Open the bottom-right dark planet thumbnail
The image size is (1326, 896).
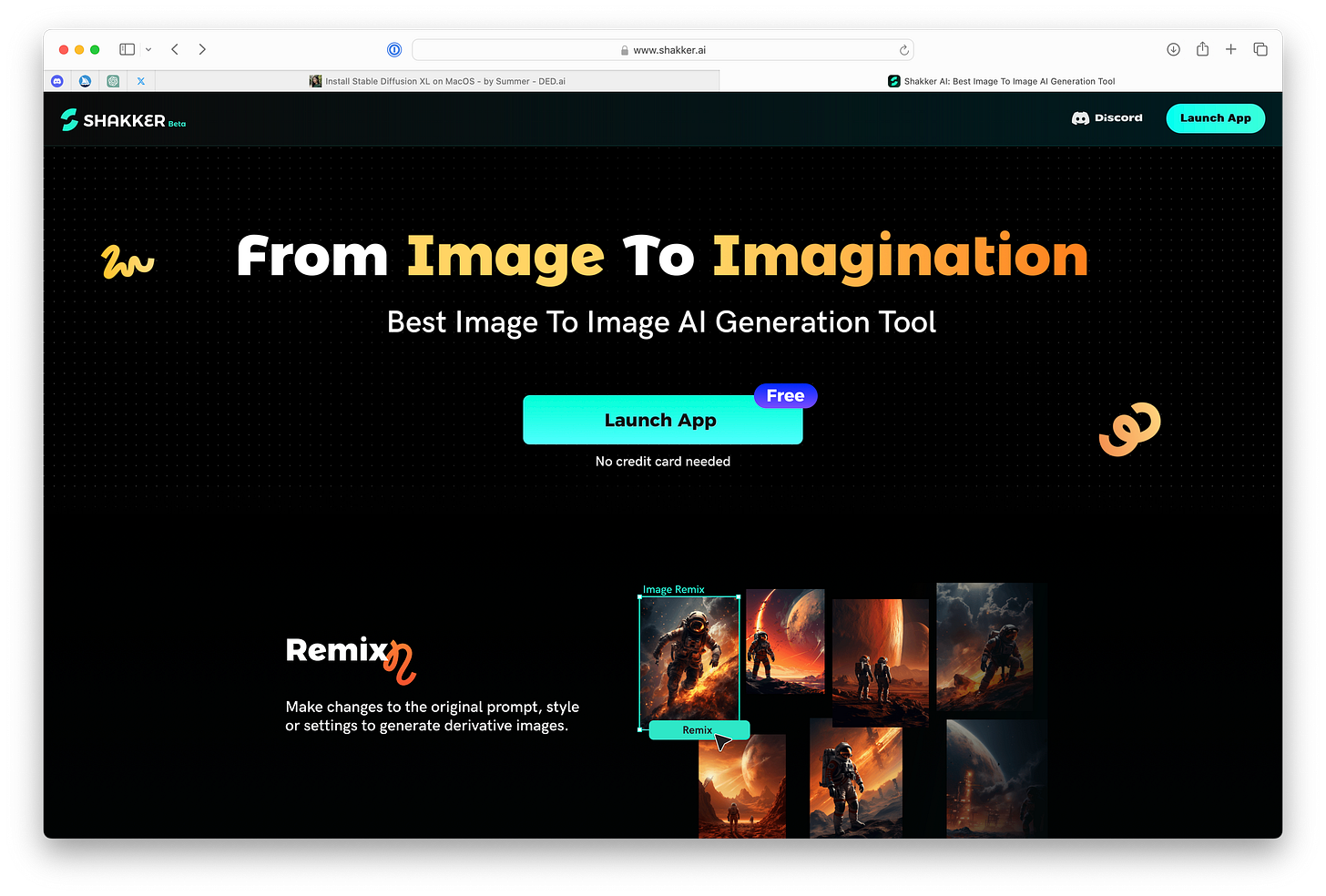pos(996,779)
